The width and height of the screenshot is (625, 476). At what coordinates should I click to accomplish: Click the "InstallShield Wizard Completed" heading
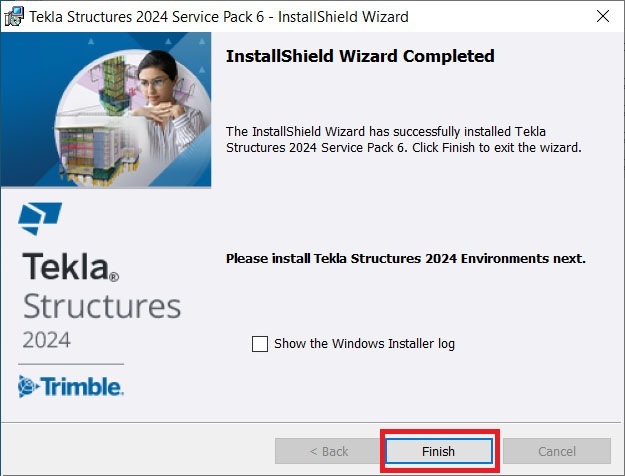point(360,57)
